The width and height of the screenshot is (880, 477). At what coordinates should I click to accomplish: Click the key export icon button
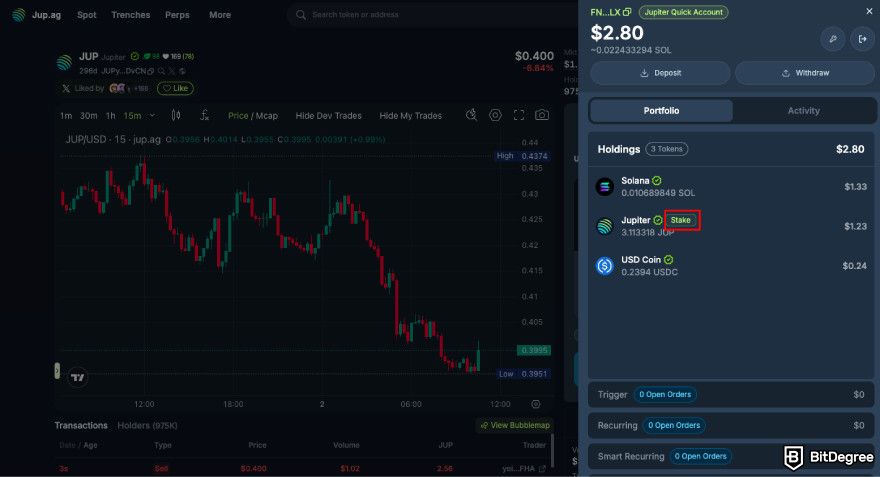[x=833, y=39]
